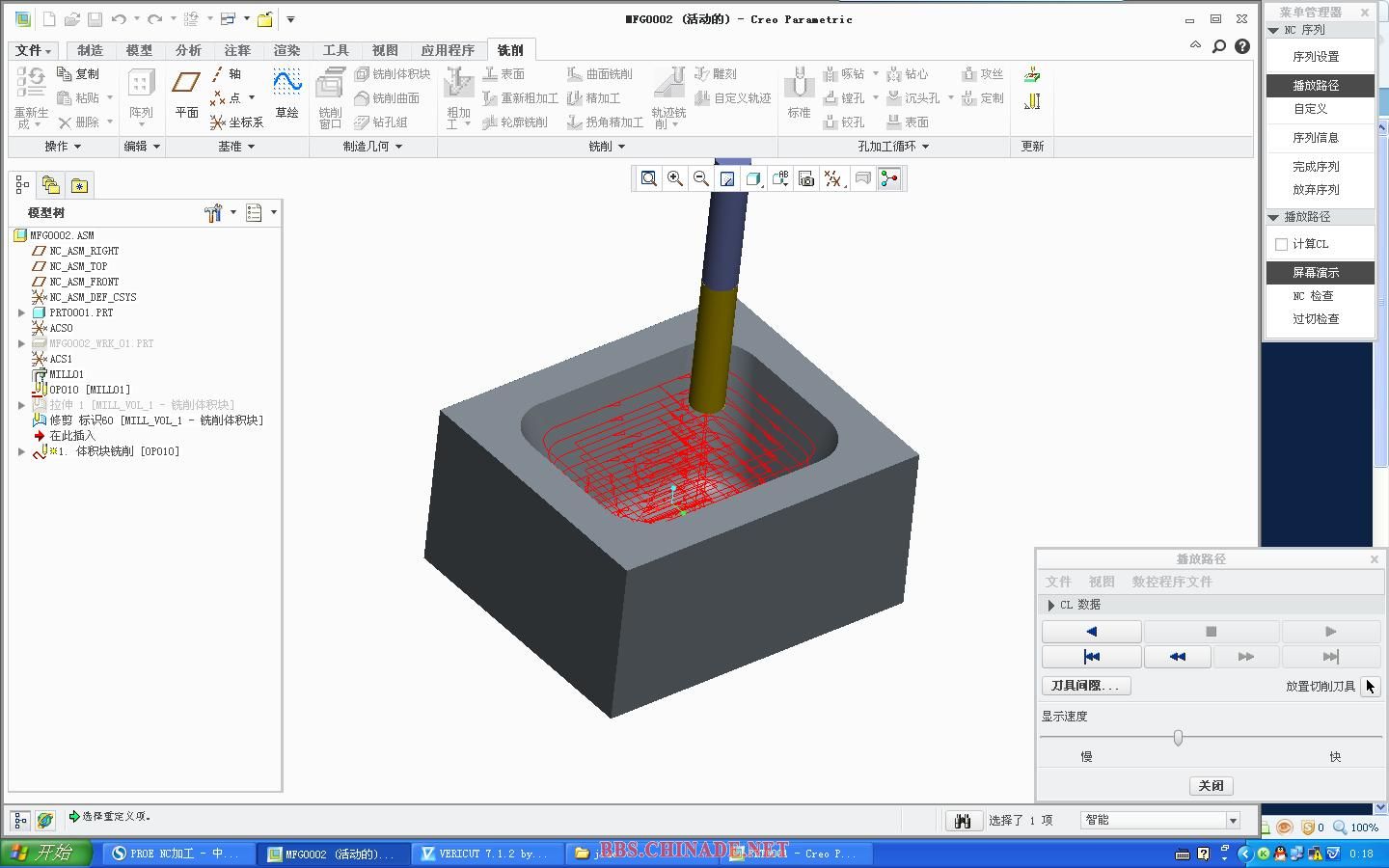Click the Windows 开始 start button
Image resolution: width=1389 pixels, height=868 pixels.
(x=45, y=854)
